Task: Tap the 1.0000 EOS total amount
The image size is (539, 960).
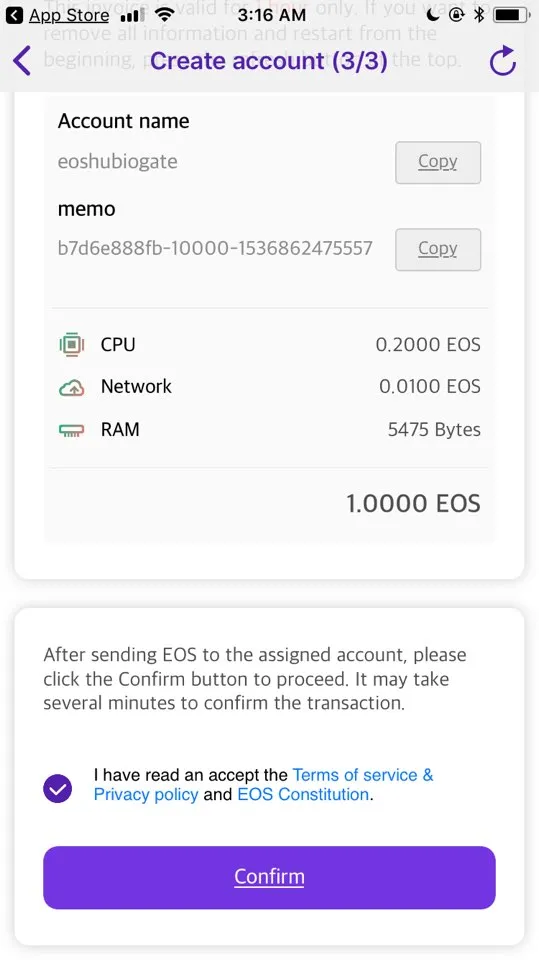Action: 413,503
